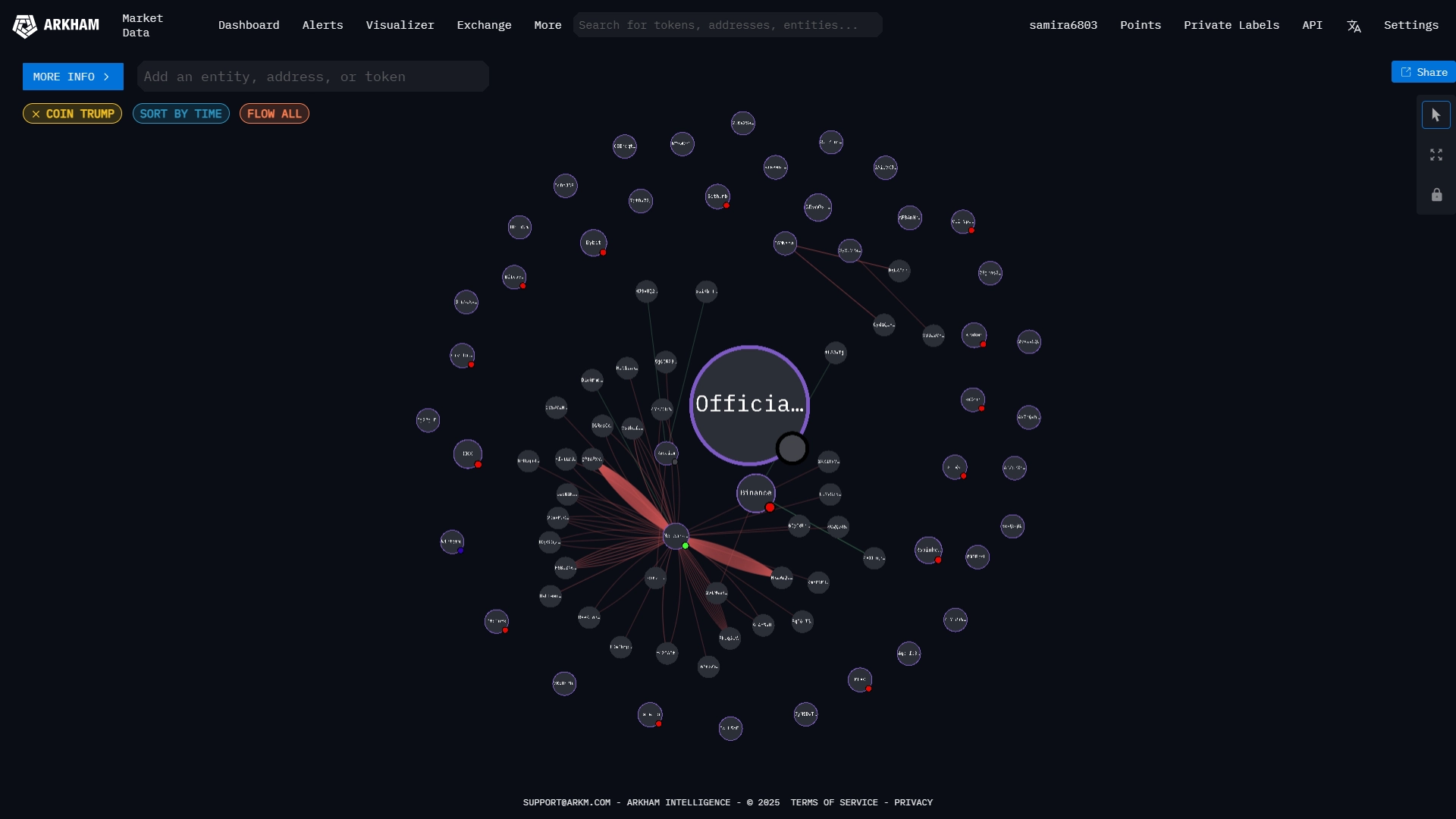
Task: Click the Binance node connection
Action: click(755, 492)
